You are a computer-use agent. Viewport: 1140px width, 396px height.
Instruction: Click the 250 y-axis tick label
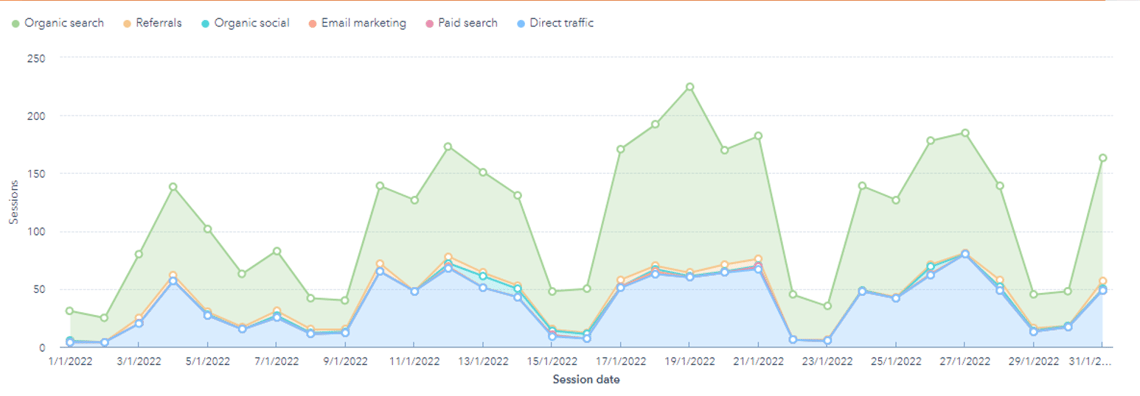click(36, 57)
